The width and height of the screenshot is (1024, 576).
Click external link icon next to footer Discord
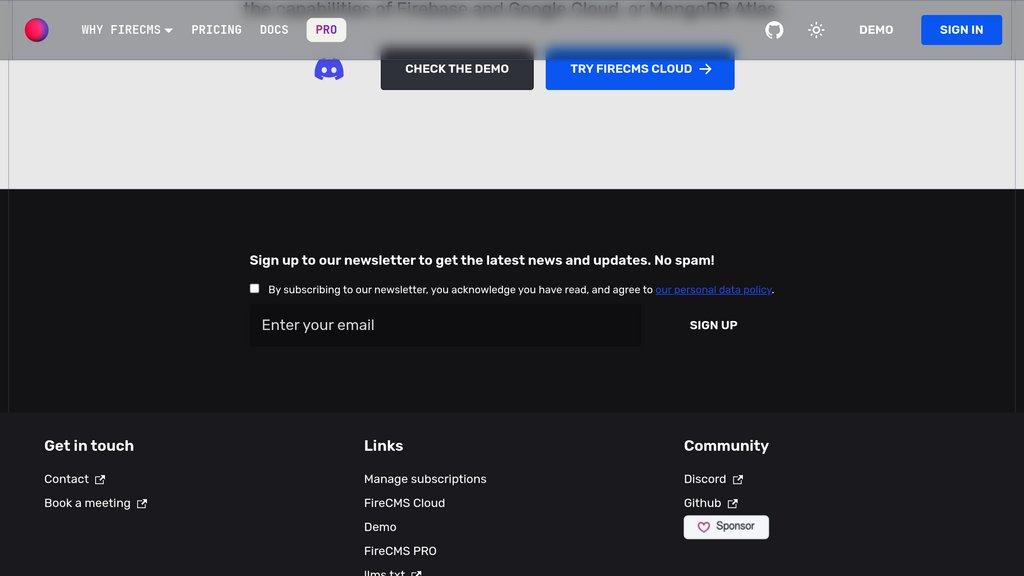[x=738, y=480]
